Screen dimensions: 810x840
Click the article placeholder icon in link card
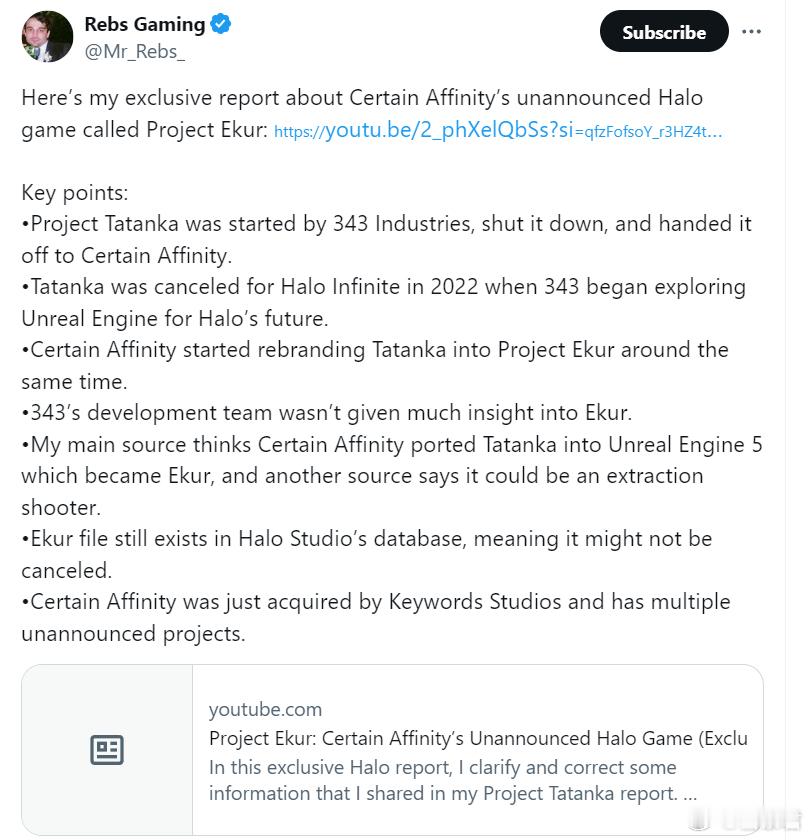pos(107,749)
